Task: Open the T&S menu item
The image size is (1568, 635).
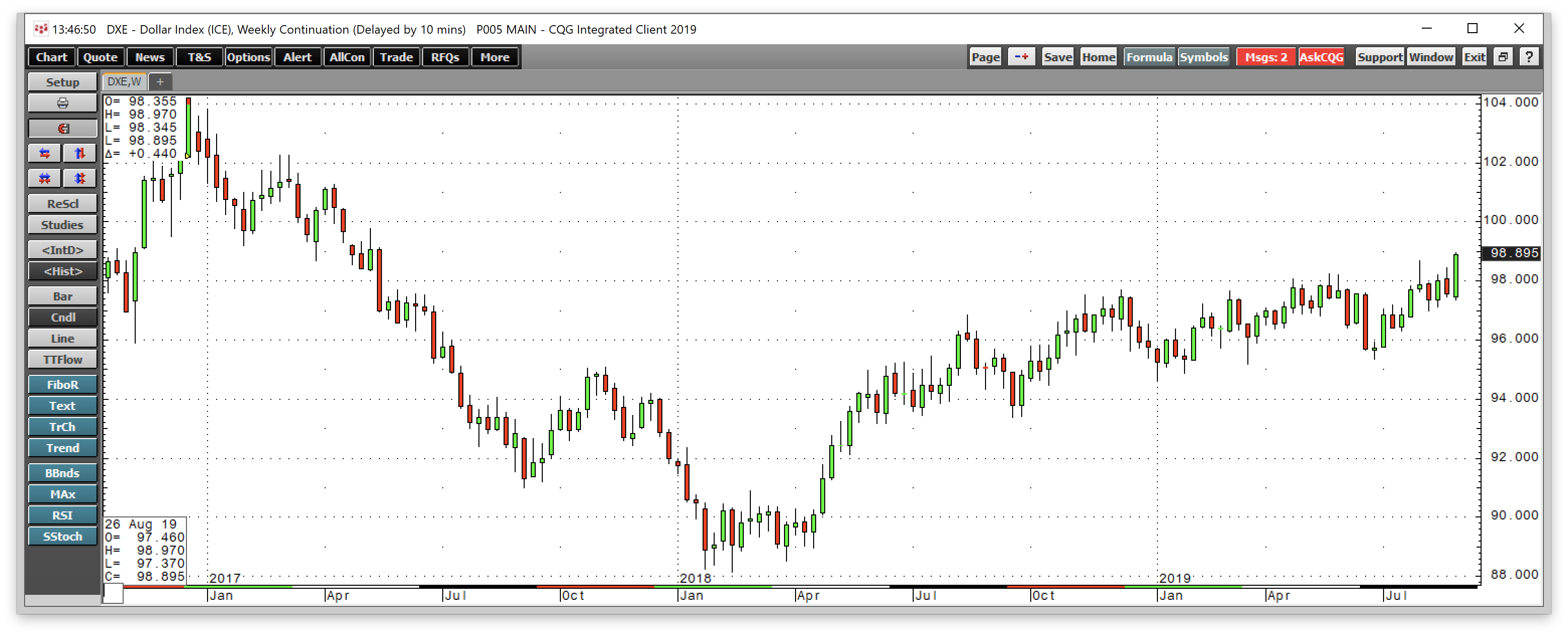Action: (x=199, y=57)
